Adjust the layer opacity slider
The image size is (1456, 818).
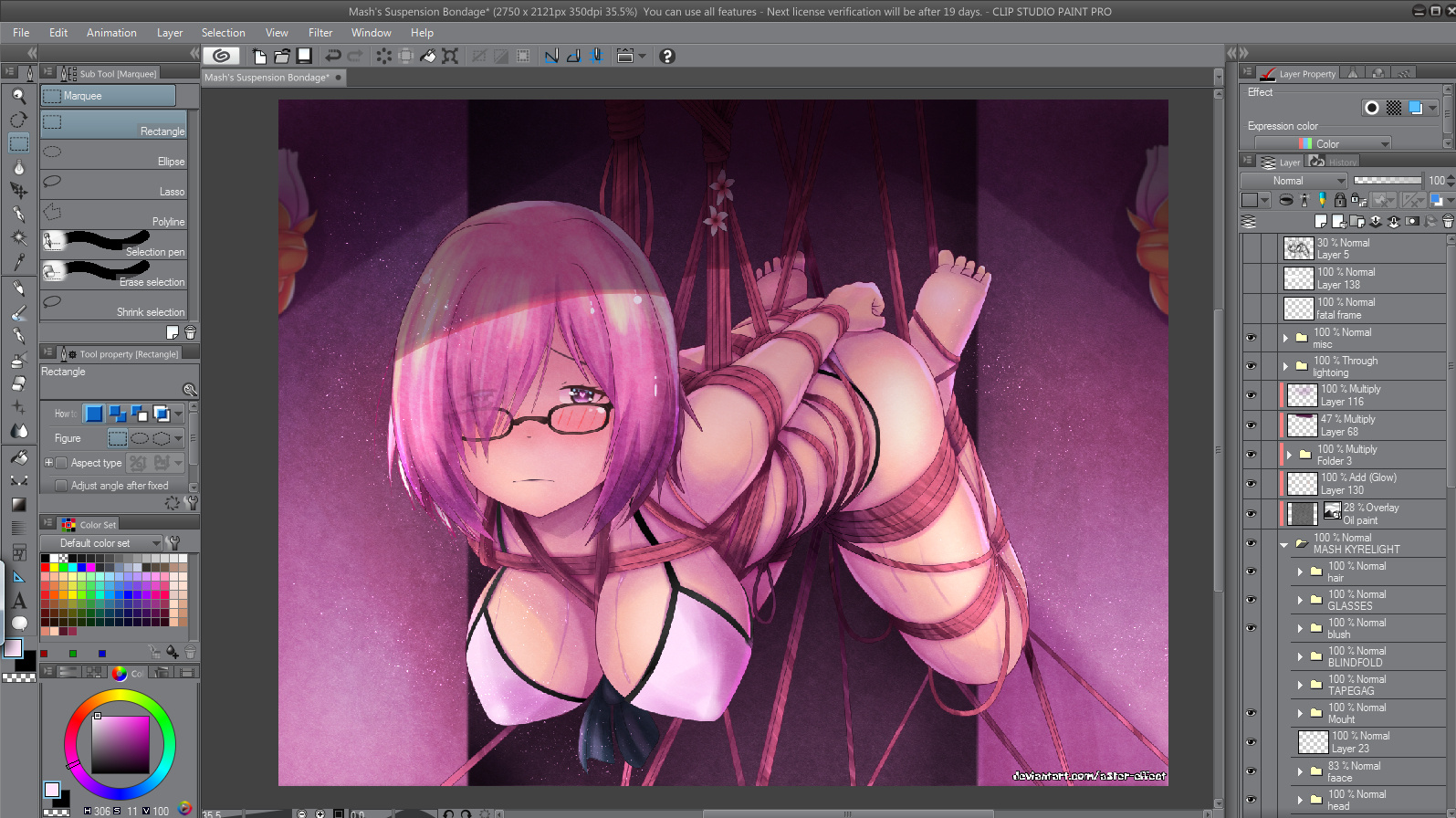[1388, 181]
